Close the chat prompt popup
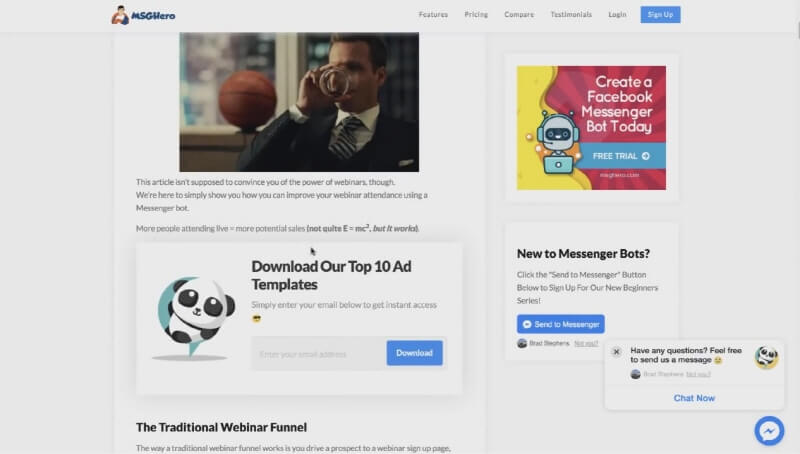 [616, 351]
